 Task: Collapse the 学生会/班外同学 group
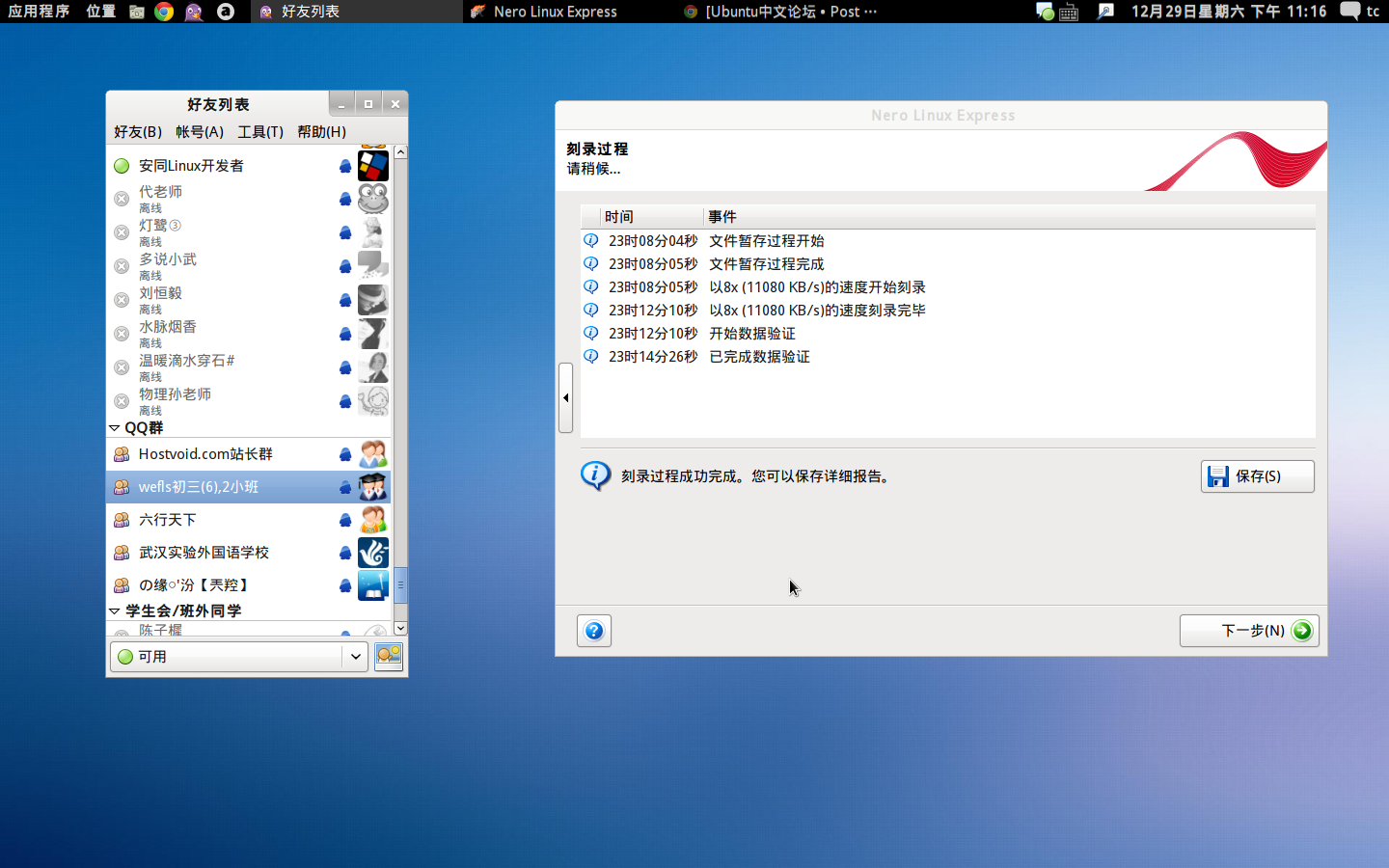pos(115,611)
